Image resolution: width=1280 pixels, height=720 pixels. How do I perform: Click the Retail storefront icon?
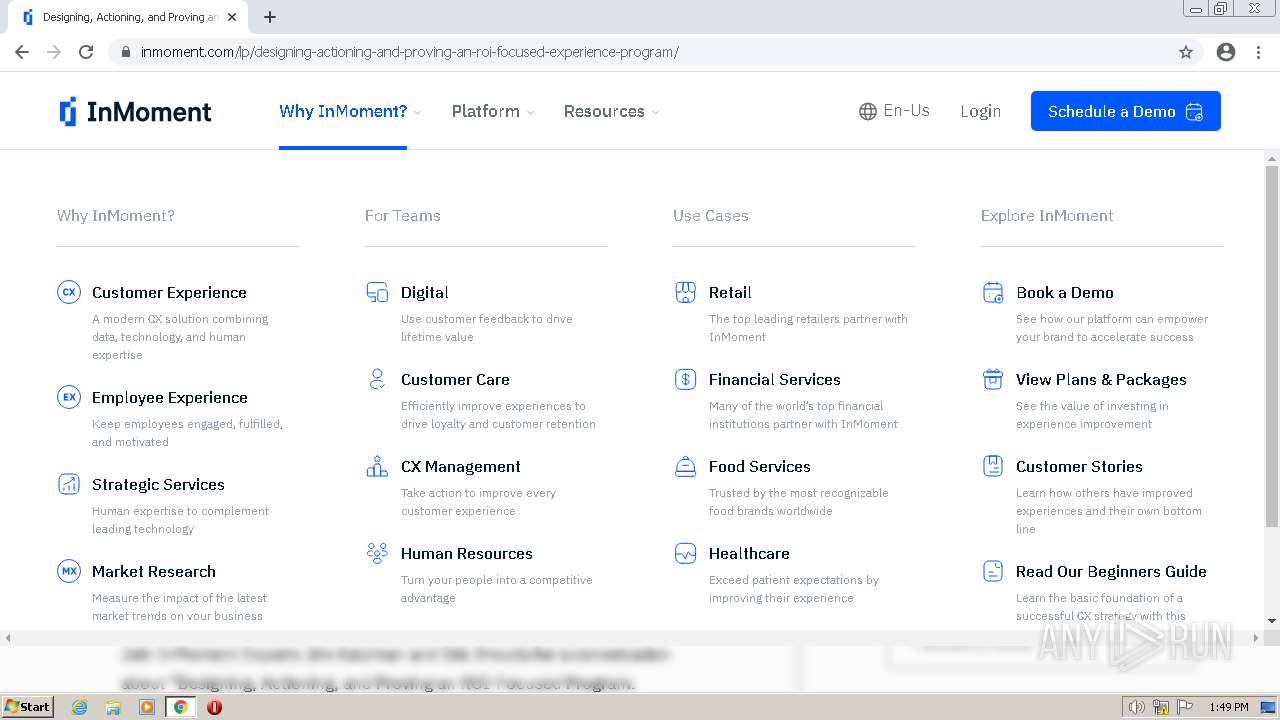[x=685, y=292]
